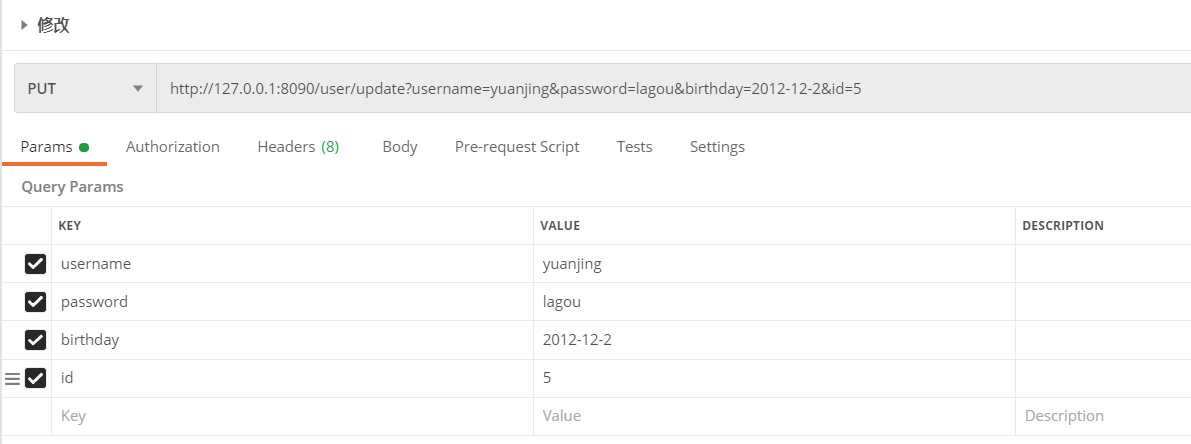Uncheck the id parameter checkbox
This screenshot has width=1191, height=444.
click(x=35, y=378)
